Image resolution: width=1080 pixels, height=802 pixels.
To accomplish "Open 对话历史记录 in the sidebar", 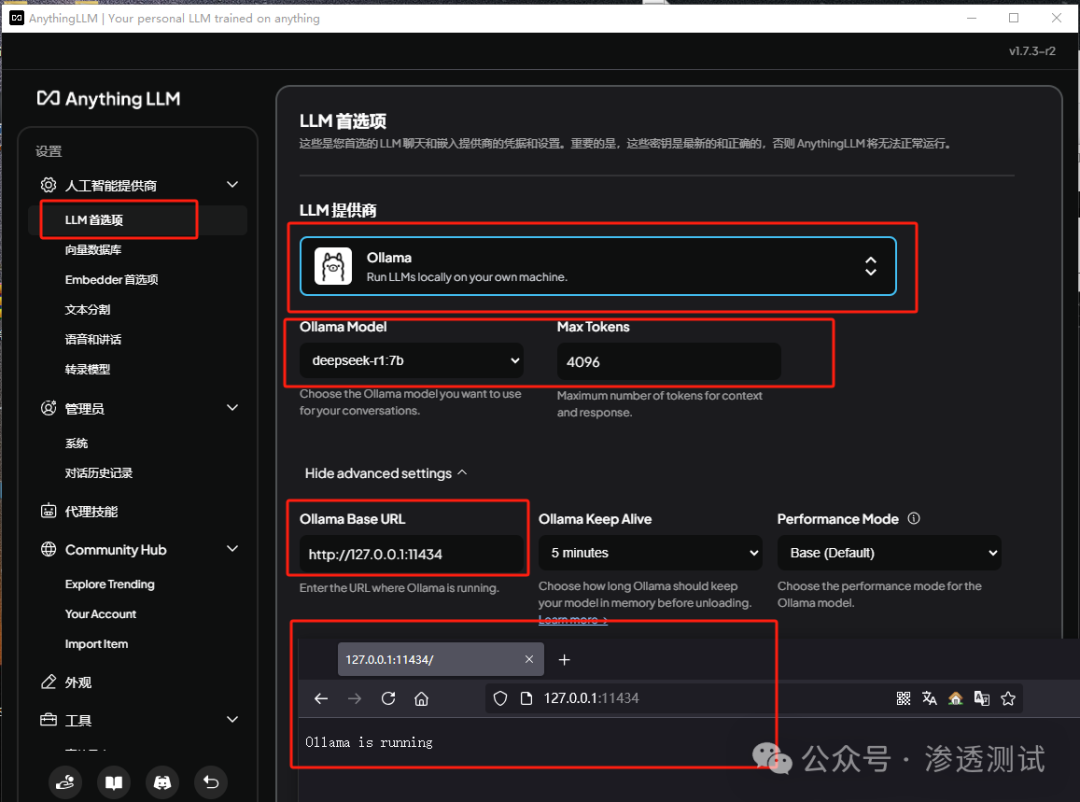I will [98, 473].
